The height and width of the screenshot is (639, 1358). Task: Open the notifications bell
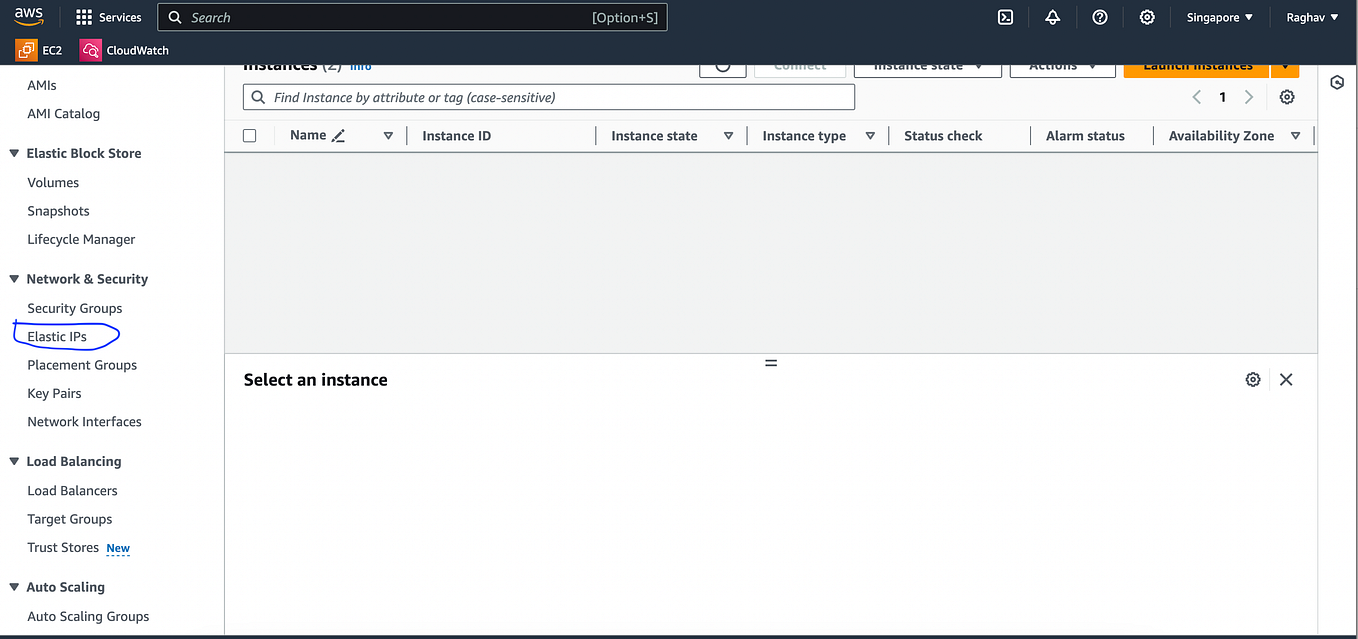1054,17
